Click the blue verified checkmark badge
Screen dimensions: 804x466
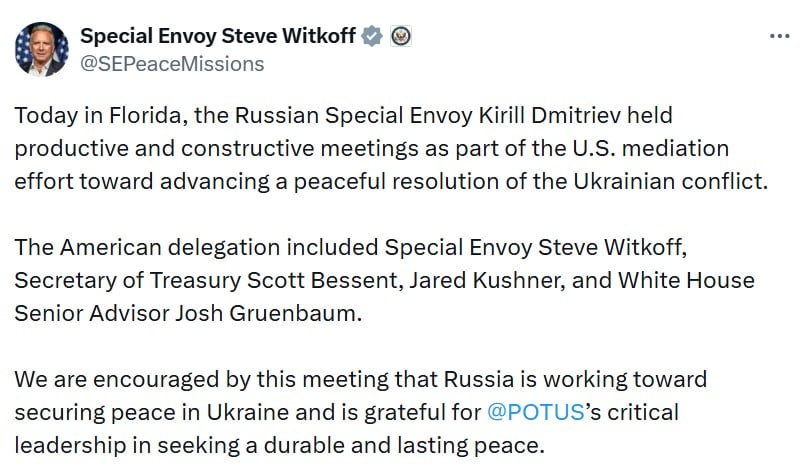[x=372, y=37]
